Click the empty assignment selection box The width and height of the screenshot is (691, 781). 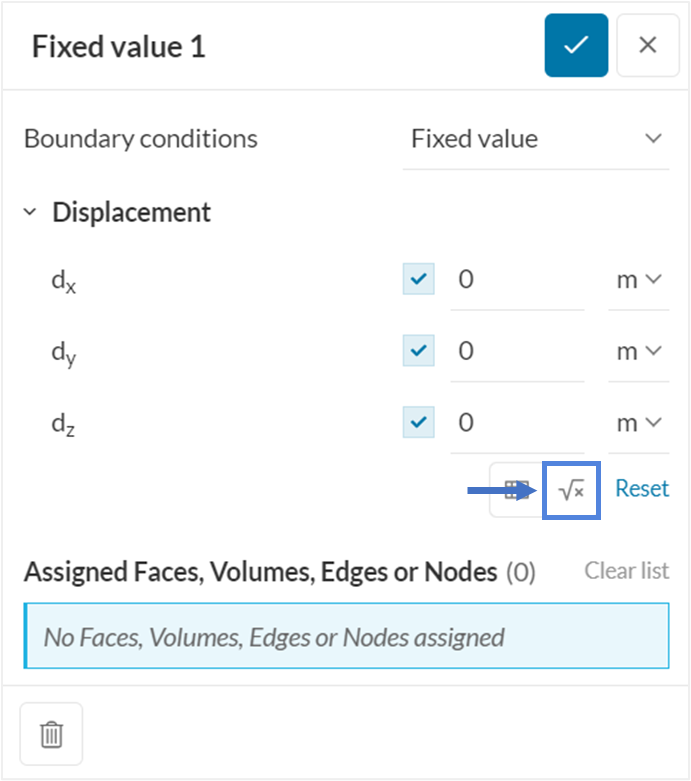(346, 636)
